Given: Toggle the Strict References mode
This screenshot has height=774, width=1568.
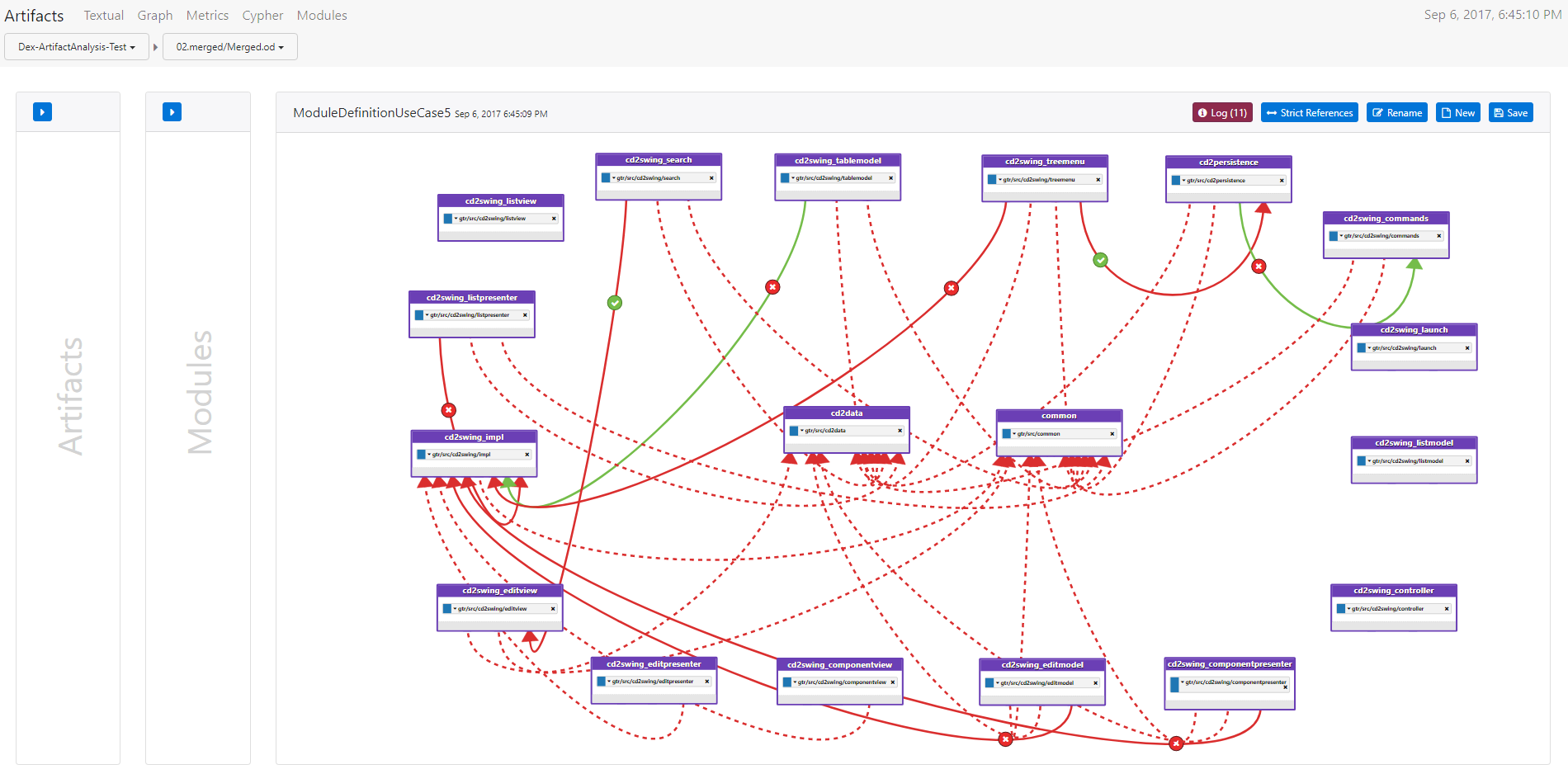Looking at the screenshot, I should (x=1309, y=113).
